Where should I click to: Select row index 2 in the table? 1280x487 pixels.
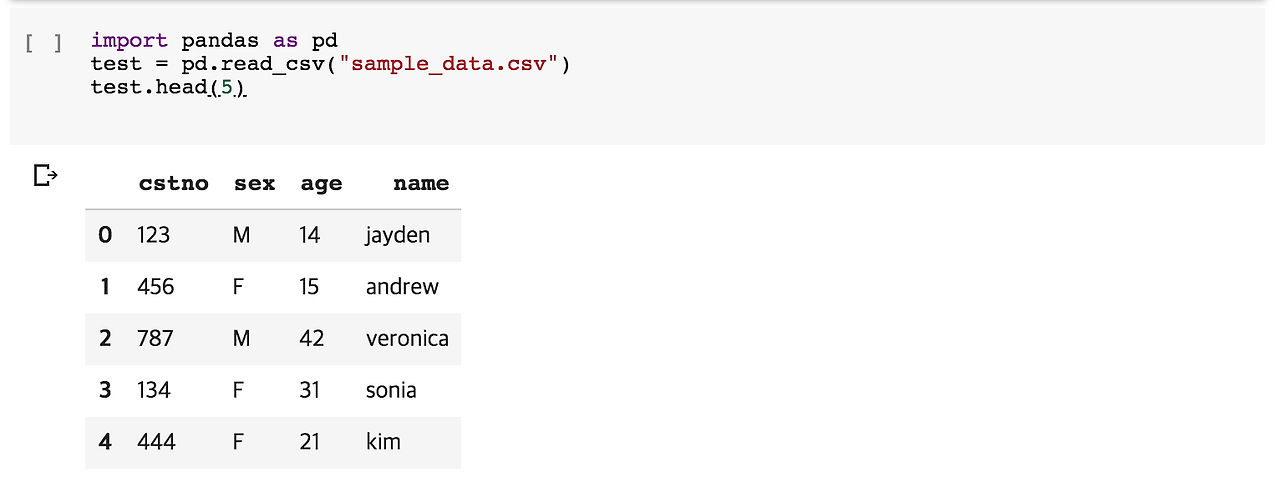[105, 339]
